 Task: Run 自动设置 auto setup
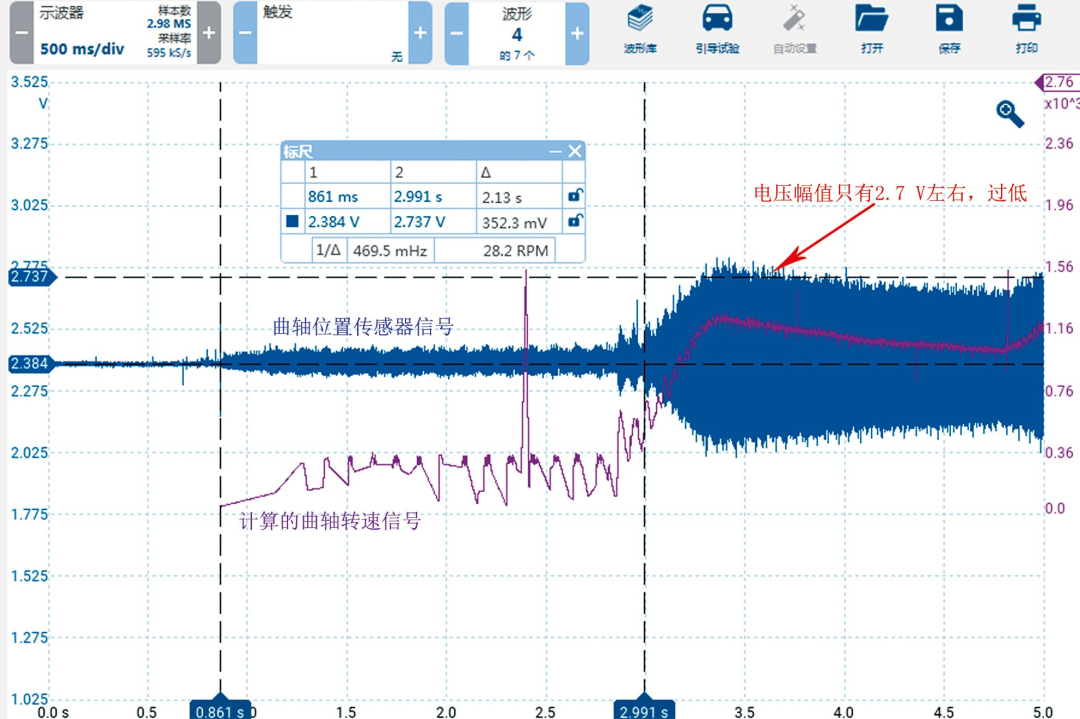(795, 30)
